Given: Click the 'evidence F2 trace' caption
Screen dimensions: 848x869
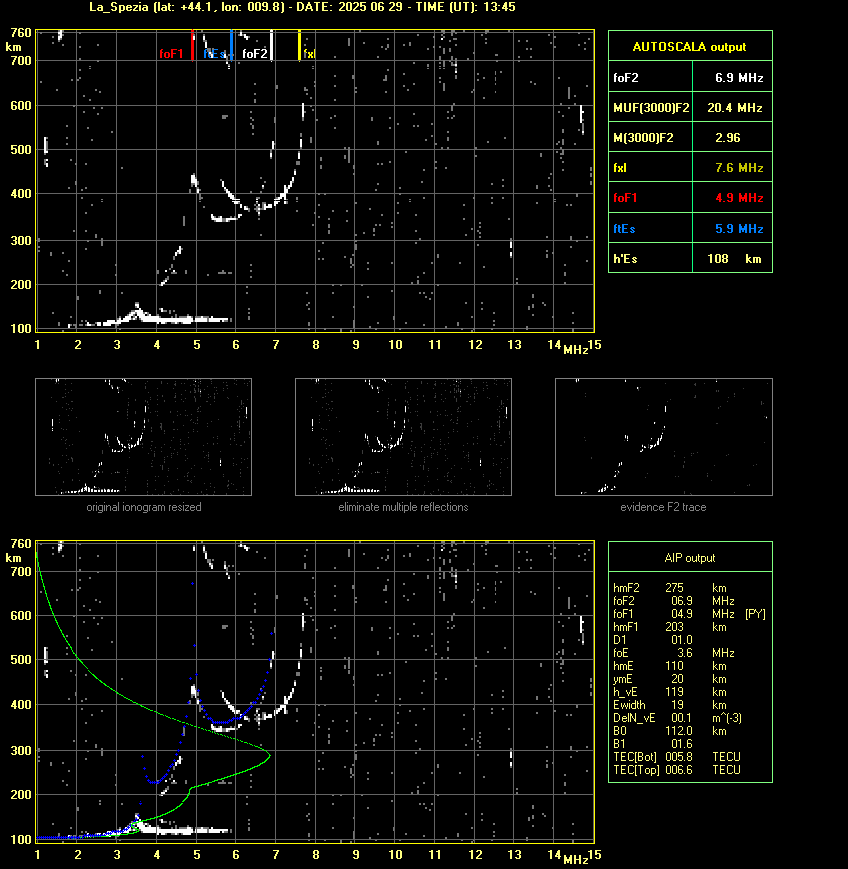Looking at the screenshot, I should coord(663,507).
